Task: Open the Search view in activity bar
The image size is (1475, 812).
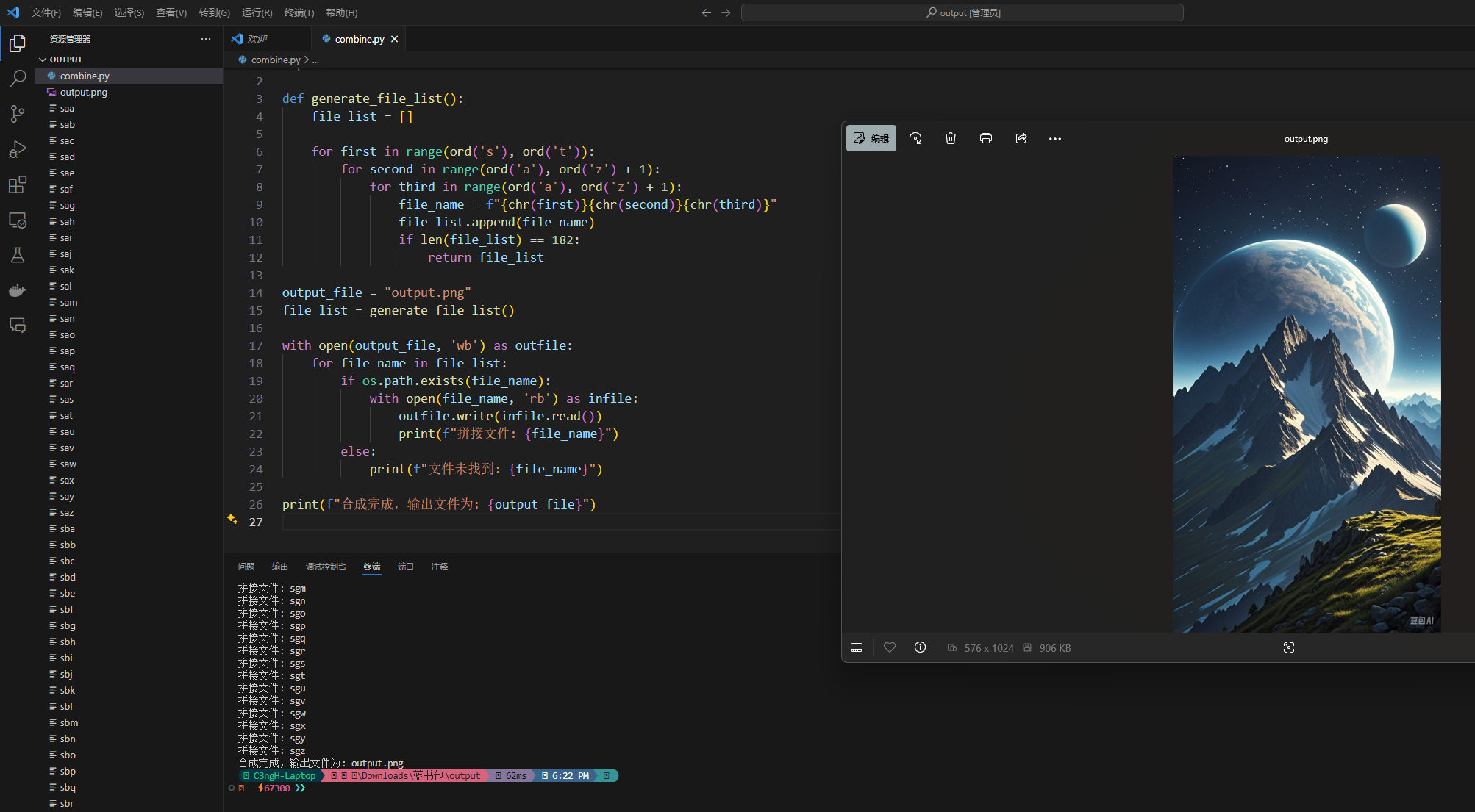Action: pyautogui.click(x=18, y=78)
